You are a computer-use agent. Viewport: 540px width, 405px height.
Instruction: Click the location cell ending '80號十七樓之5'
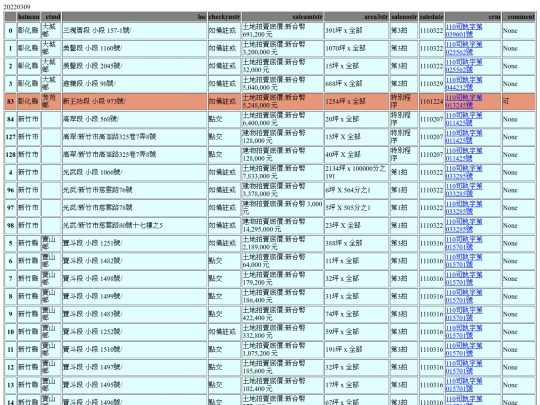[135, 226]
